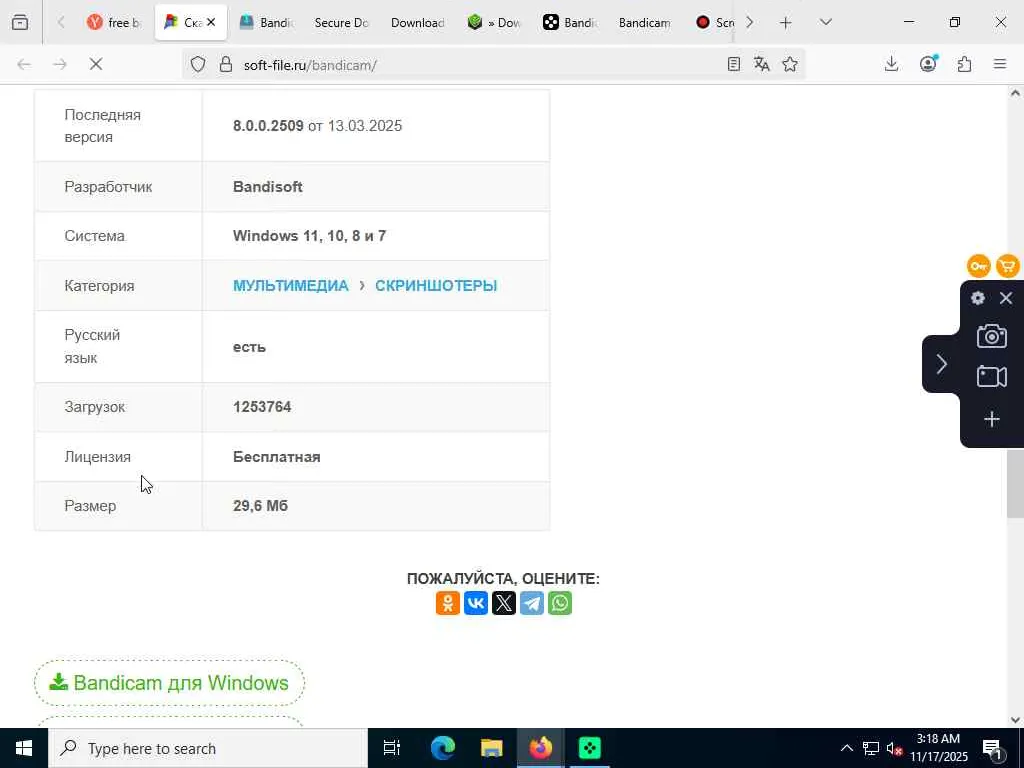Start video recording with camcorder icon
Image resolution: width=1024 pixels, height=768 pixels.
coord(991,377)
